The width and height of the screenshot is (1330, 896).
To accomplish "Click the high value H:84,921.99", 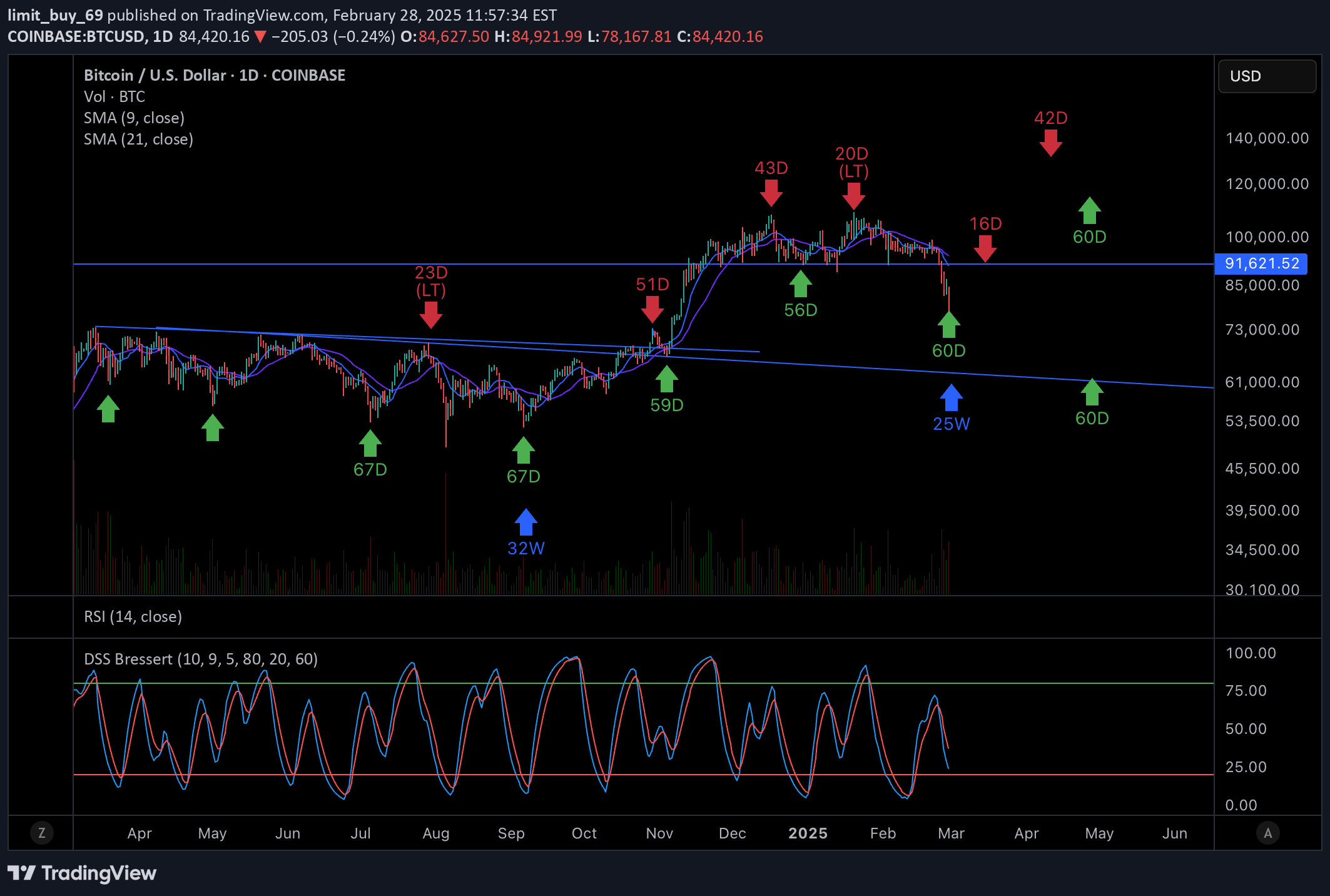I will [538, 36].
